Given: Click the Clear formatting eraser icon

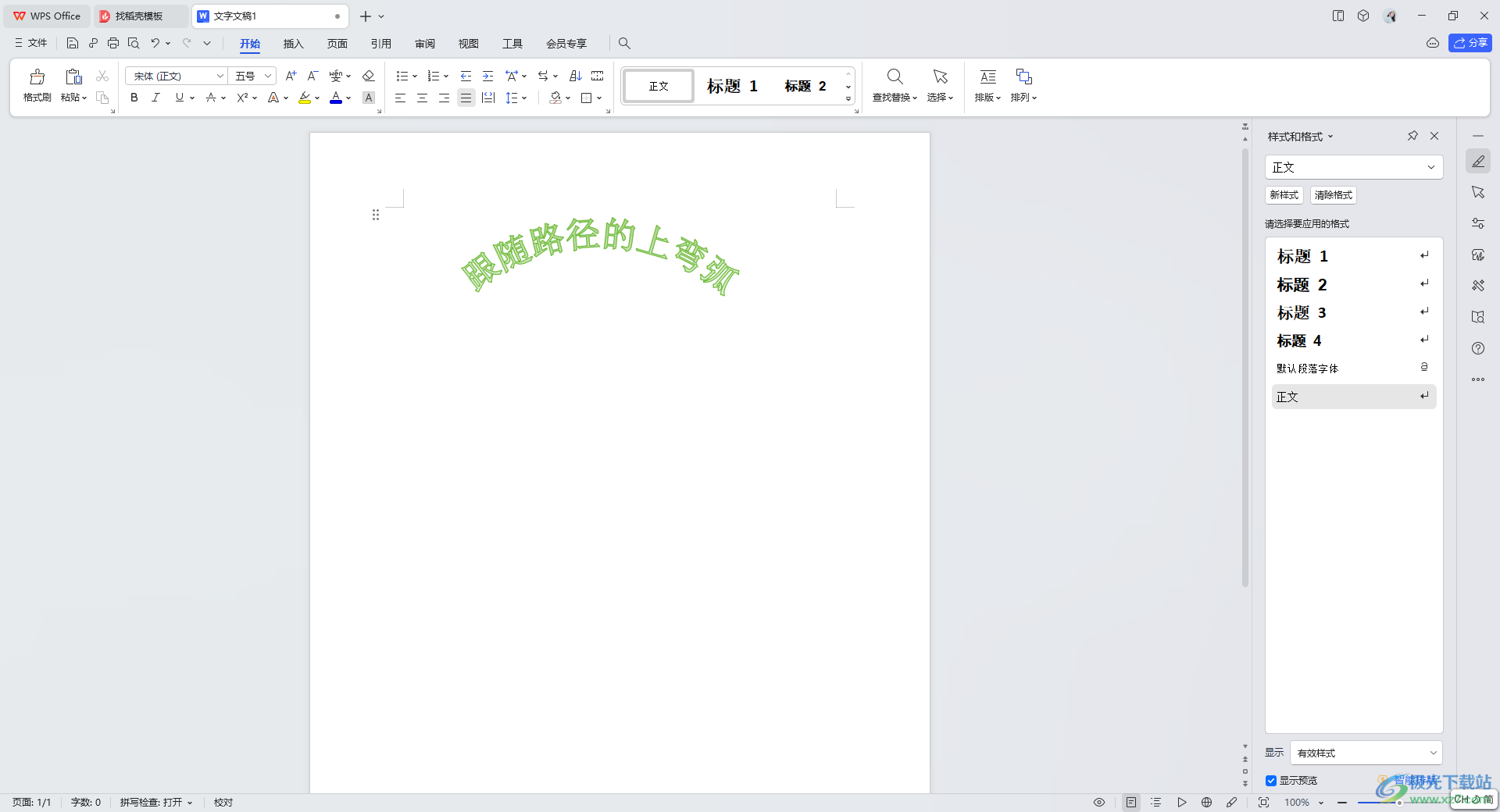Looking at the screenshot, I should [369, 76].
